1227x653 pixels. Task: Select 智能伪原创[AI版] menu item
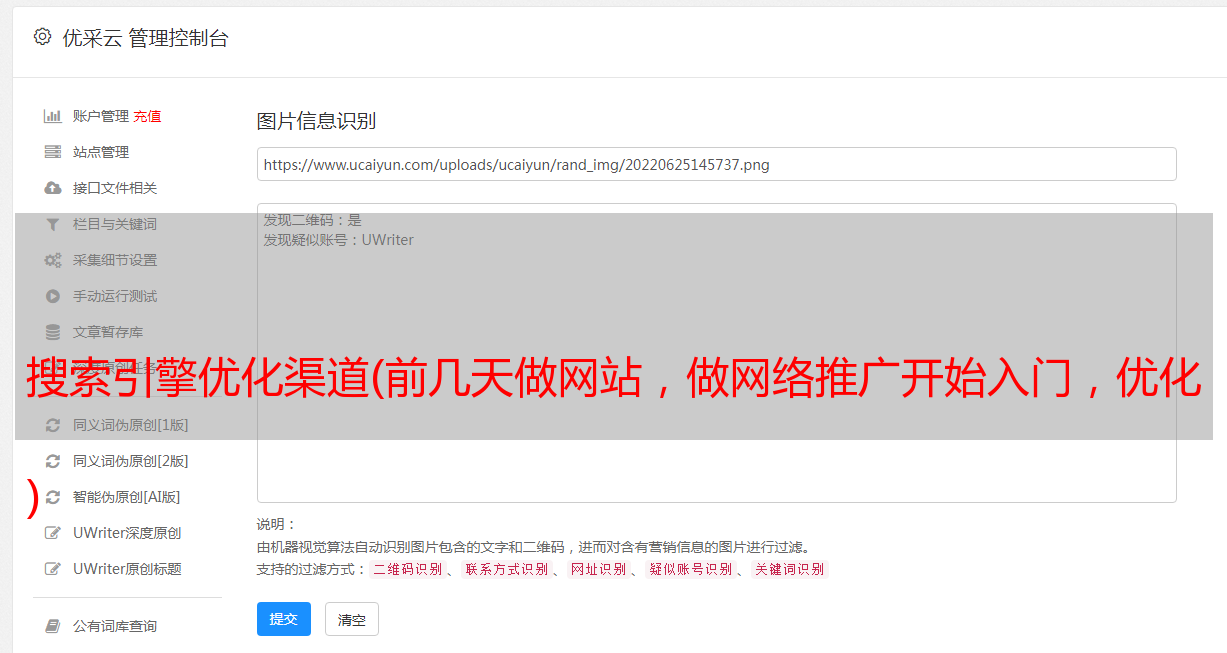[127, 497]
